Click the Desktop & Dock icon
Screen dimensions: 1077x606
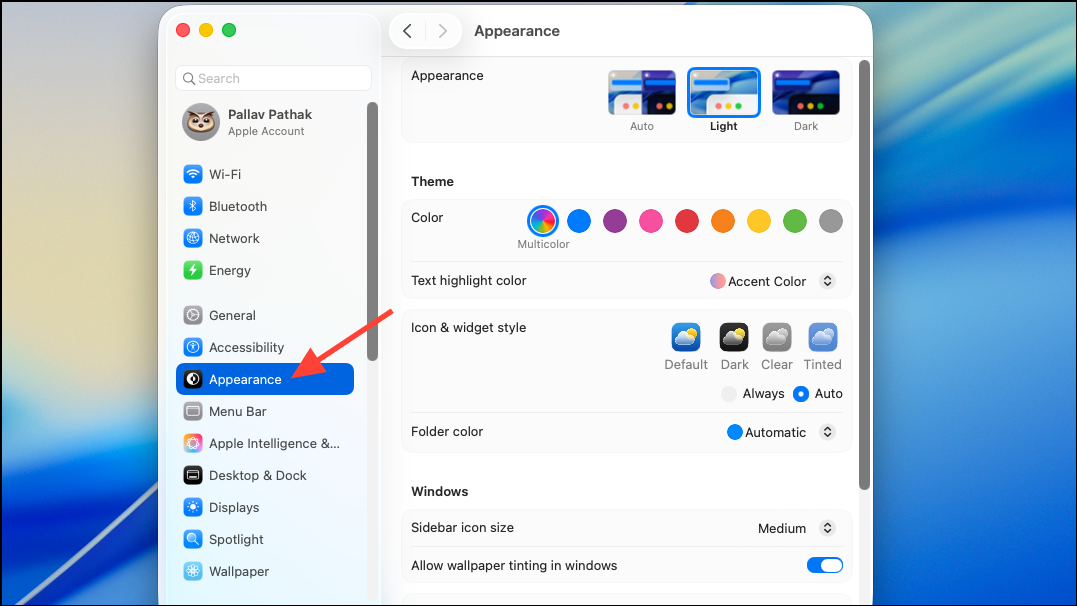coord(193,475)
